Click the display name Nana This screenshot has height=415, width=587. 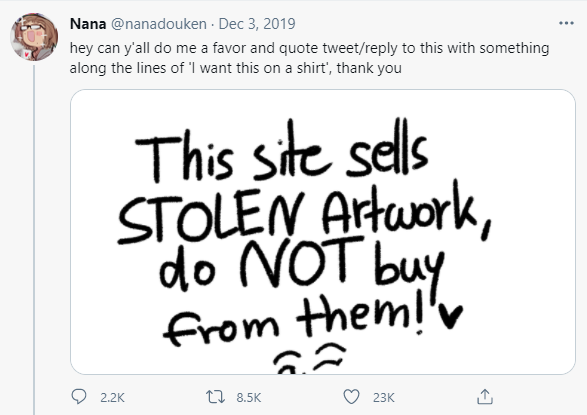(88, 24)
